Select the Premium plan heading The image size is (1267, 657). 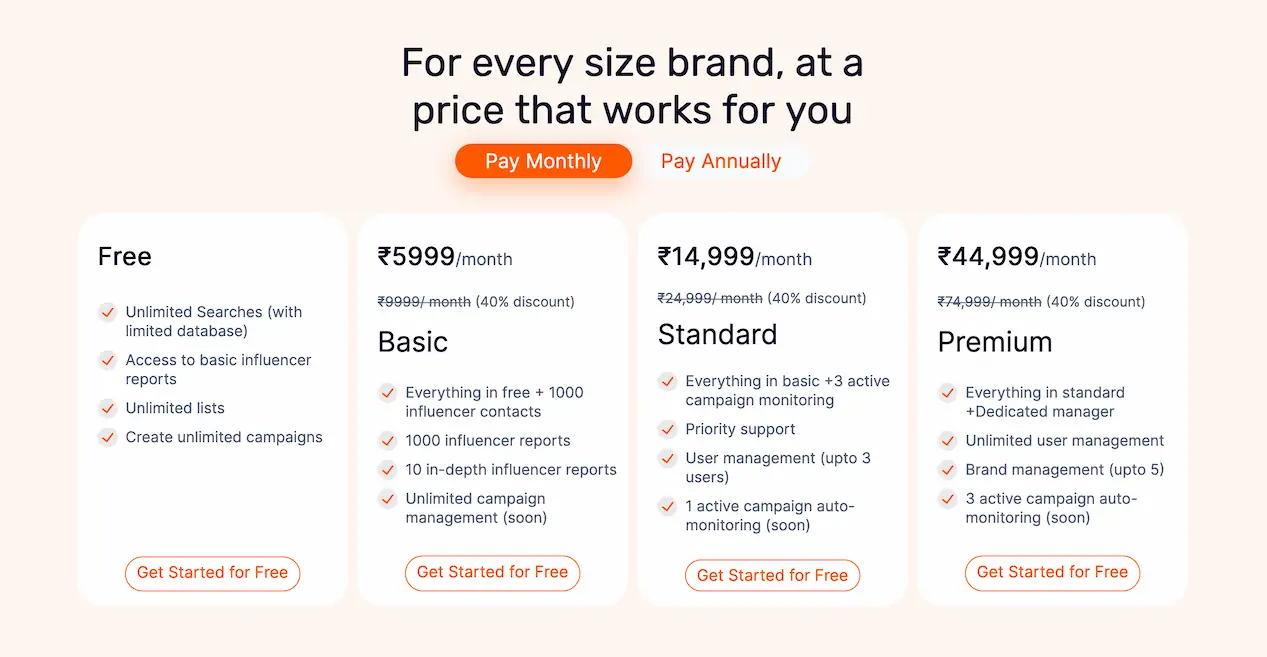995,342
